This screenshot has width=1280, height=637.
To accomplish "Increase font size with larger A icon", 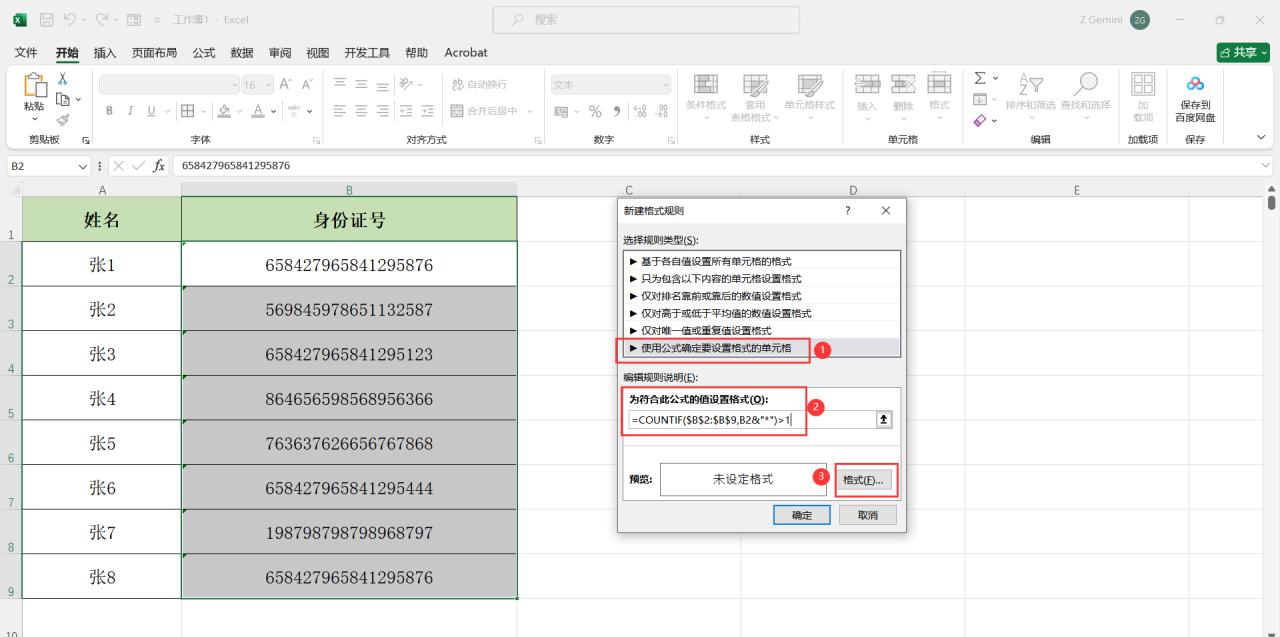I will 285,85.
